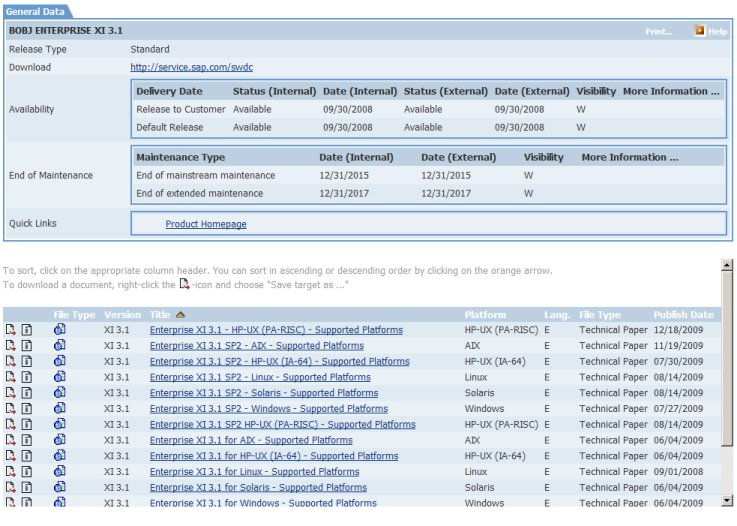Open Enterprise XI 3.1 for Solaris link
The height and width of the screenshot is (526, 737).
258,487
